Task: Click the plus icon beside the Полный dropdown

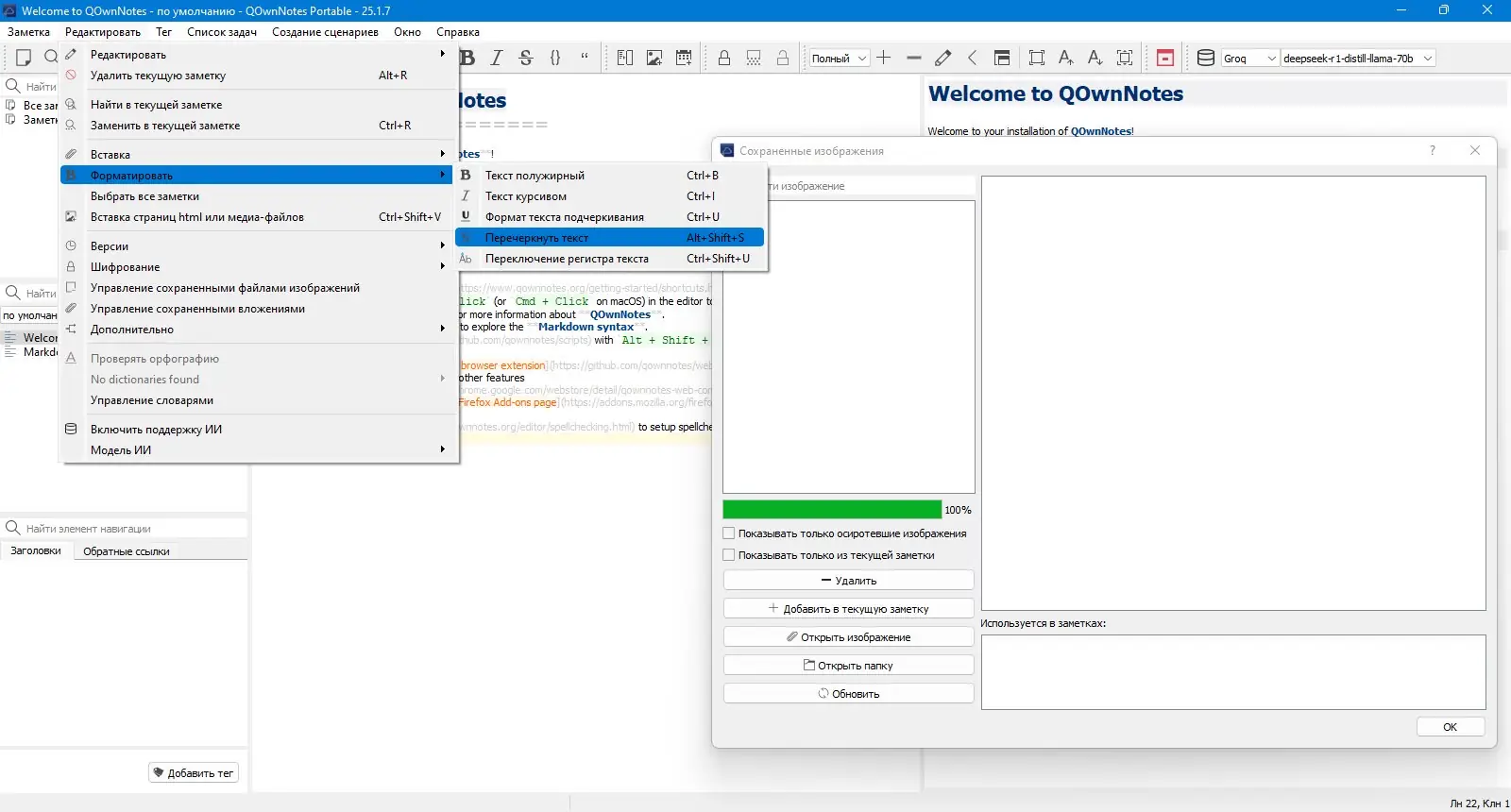Action: pos(884,58)
